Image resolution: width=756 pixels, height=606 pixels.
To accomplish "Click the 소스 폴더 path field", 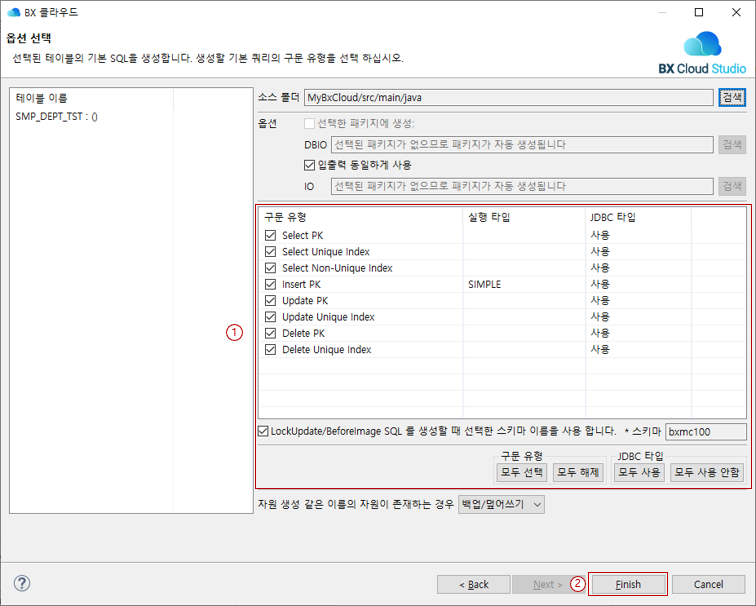I will tap(508, 98).
